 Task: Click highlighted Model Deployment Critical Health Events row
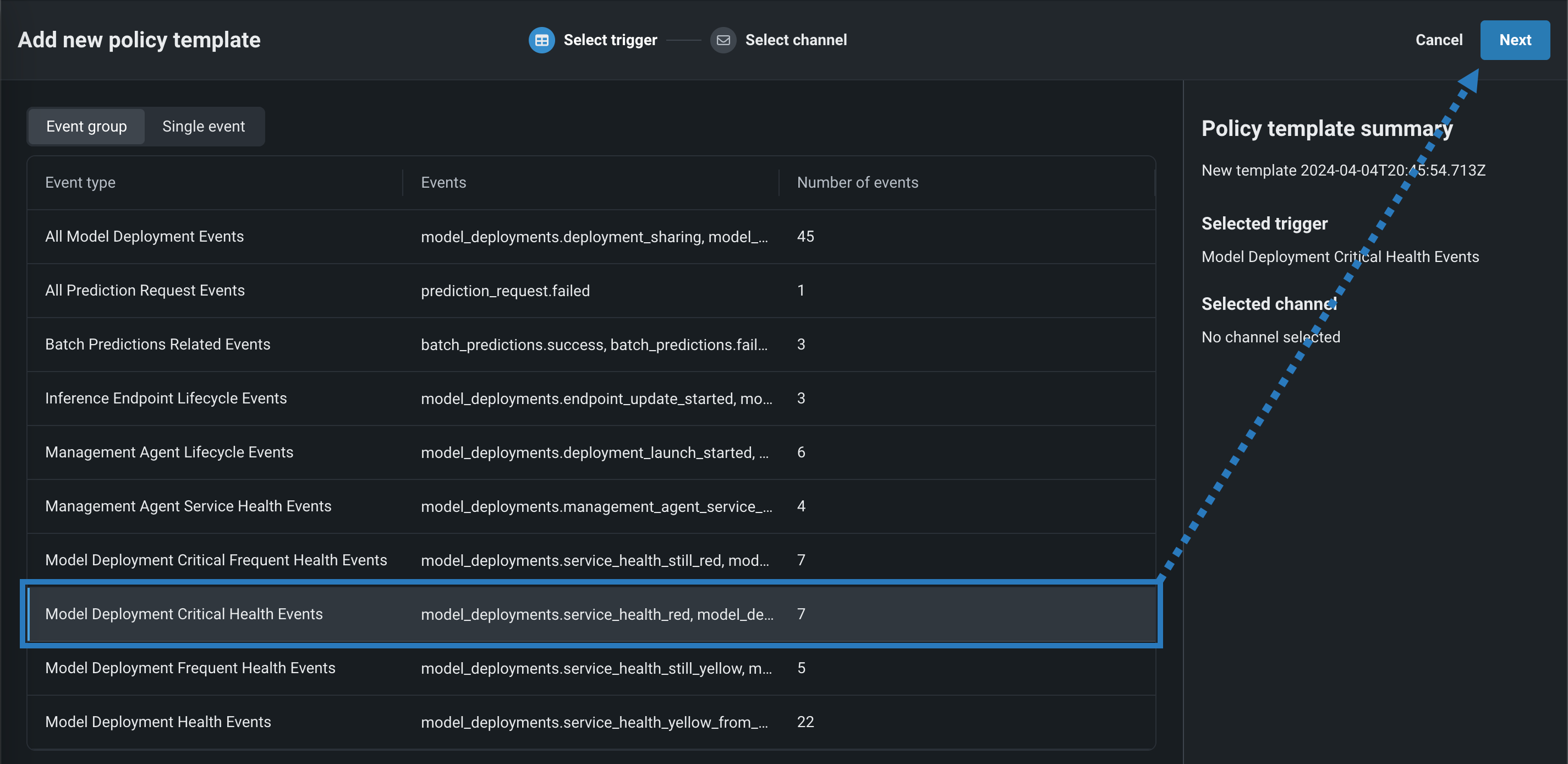tap(184, 614)
